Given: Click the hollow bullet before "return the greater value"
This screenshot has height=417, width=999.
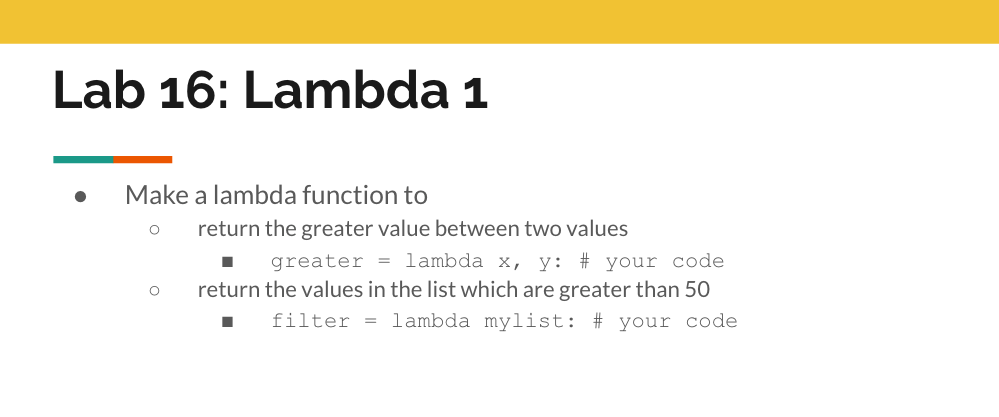Looking at the screenshot, I should (154, 229).
